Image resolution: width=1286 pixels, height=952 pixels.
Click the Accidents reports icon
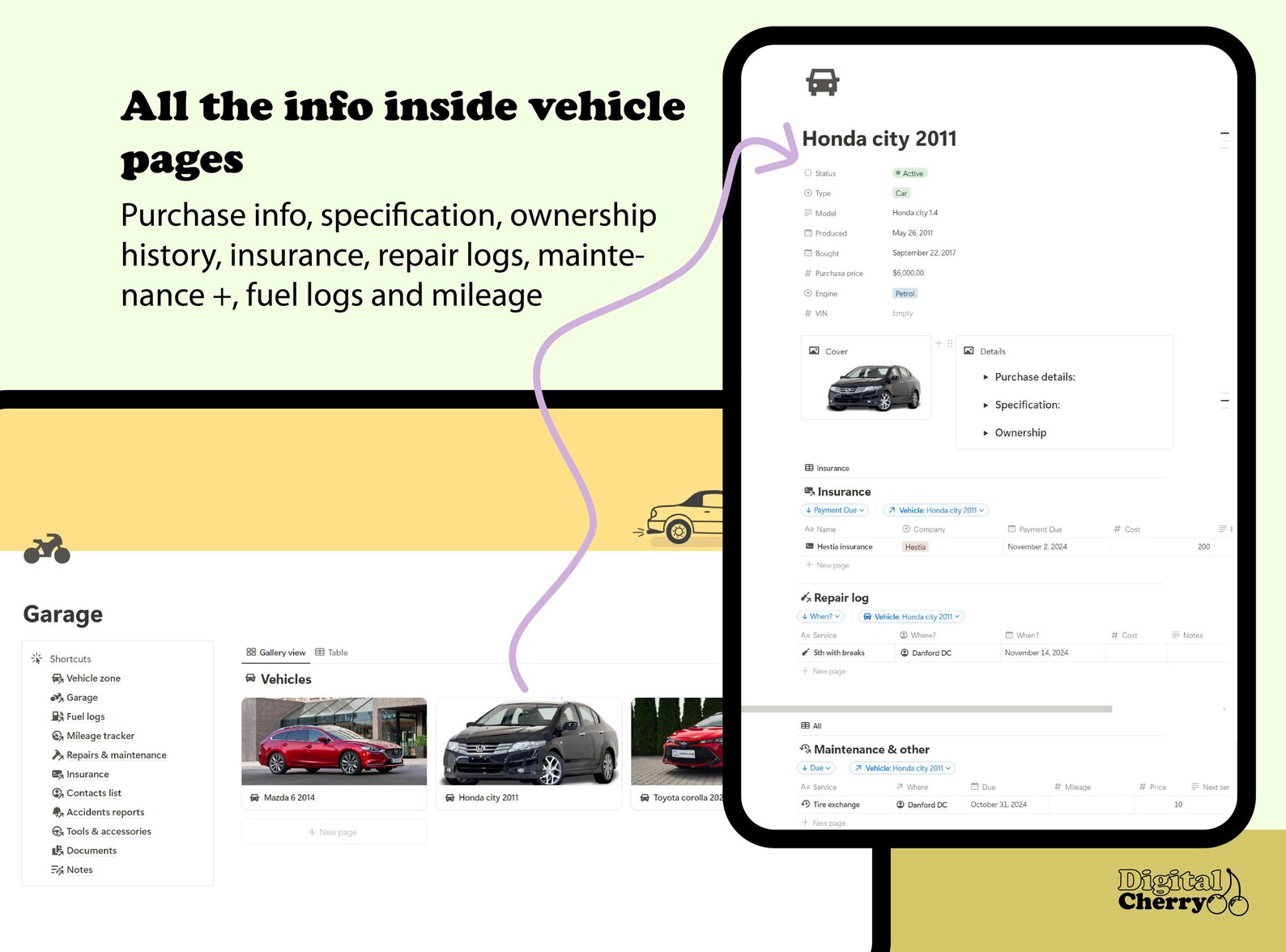(x=57, y=813)
